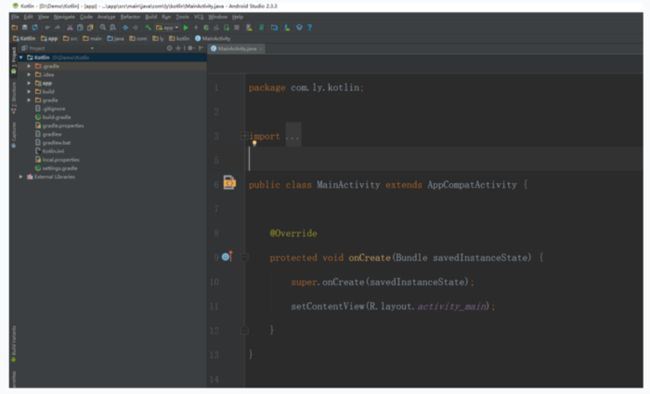Click the Open folder toolbar icon
Image resolution: width=650 pixels, height=394 pixels.
[15, 28]
